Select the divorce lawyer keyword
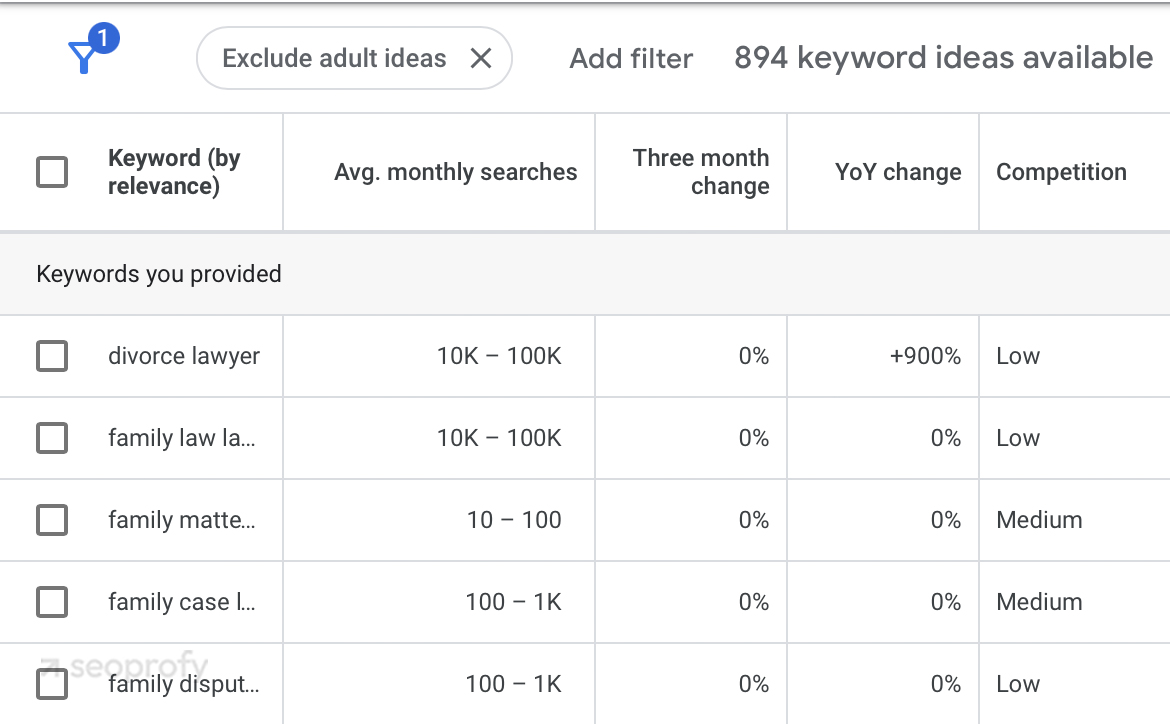The image size is (1170, 724). (x=184, y=356)
